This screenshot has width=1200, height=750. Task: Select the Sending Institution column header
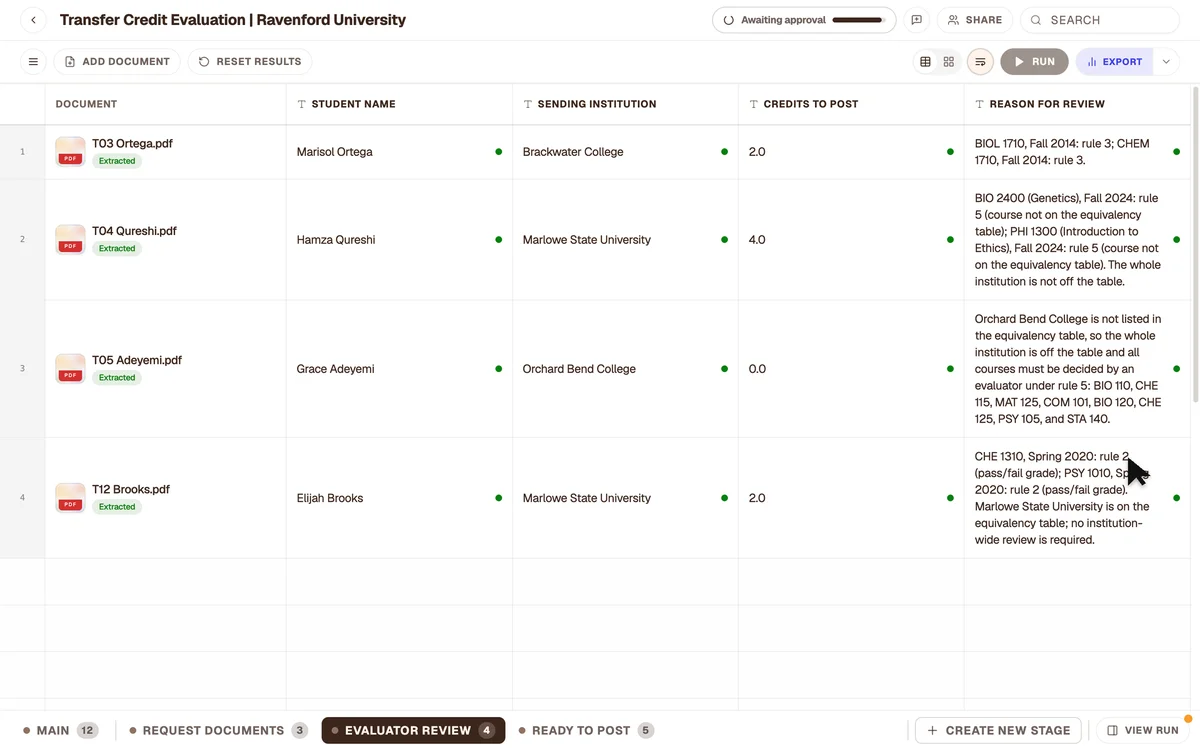(x=625, y=104)
